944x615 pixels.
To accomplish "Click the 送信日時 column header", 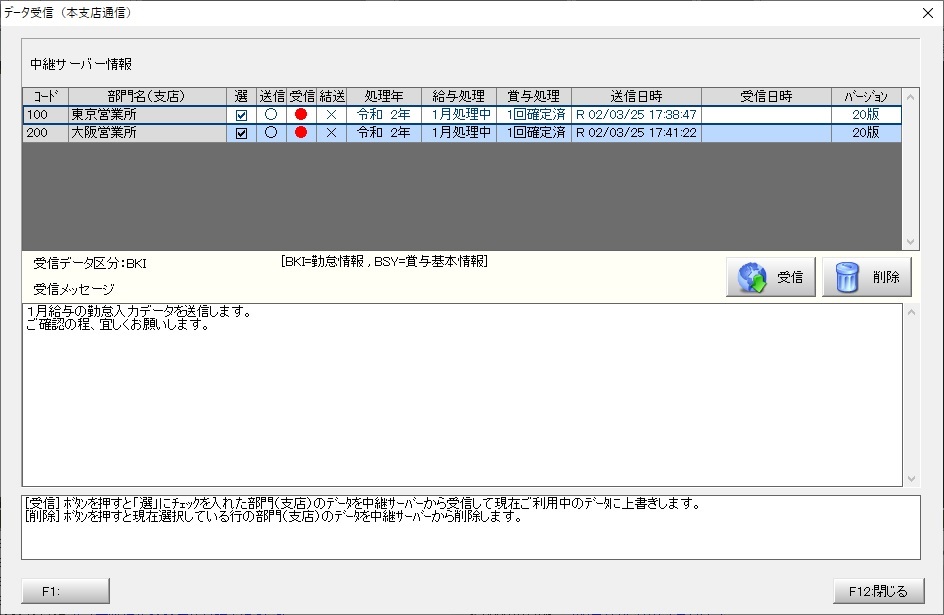I will [x=636, y=96].
